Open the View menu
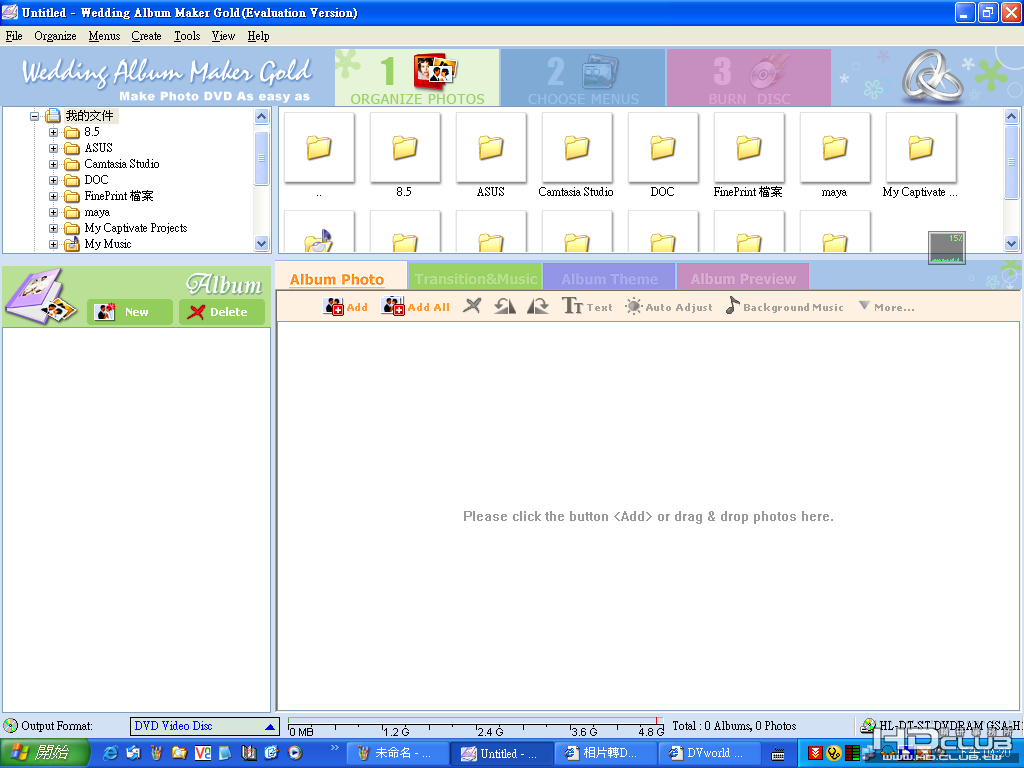Screen dimensions: 1024x768 click(223, 36)
